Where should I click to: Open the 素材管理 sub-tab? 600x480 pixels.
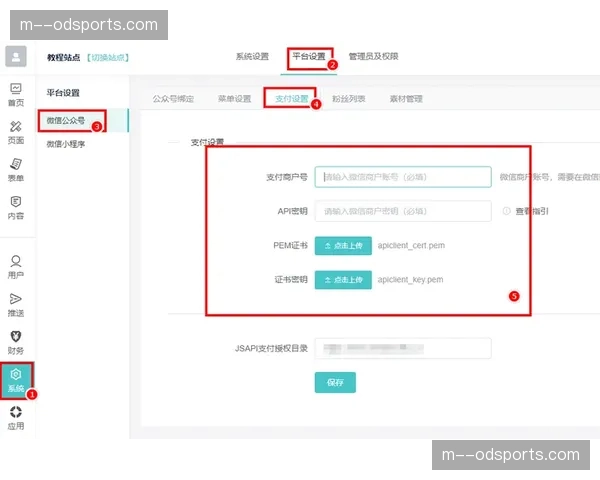406,99
